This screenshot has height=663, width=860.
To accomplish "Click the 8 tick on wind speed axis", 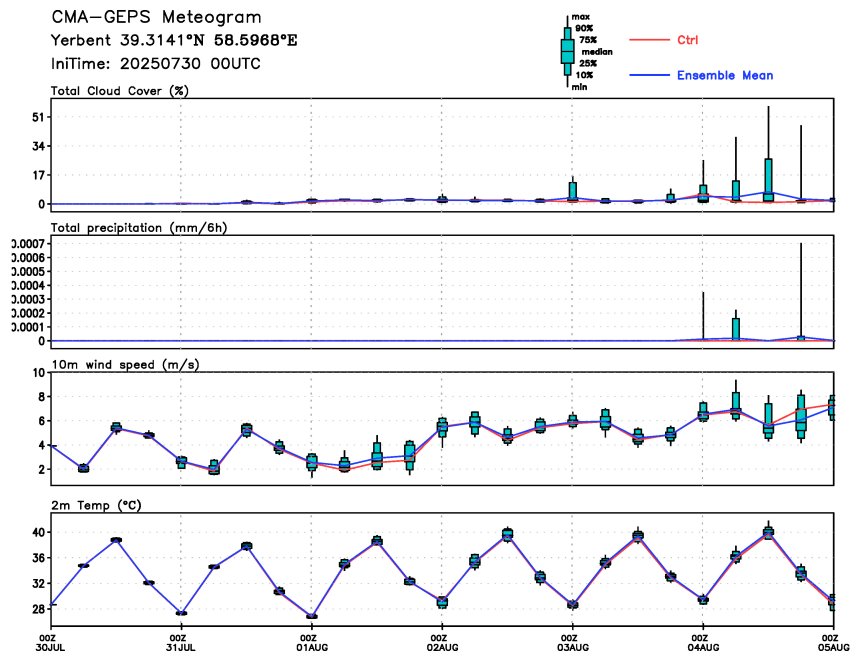I will pos(42,396).
